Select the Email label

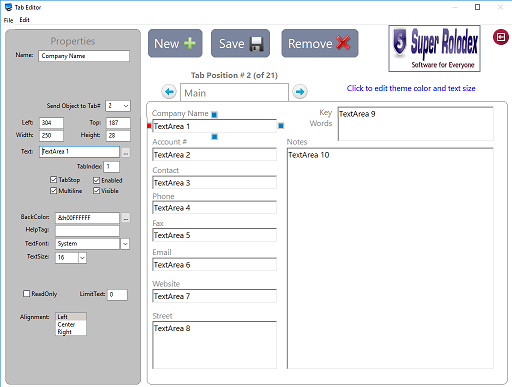click(162, 252)
